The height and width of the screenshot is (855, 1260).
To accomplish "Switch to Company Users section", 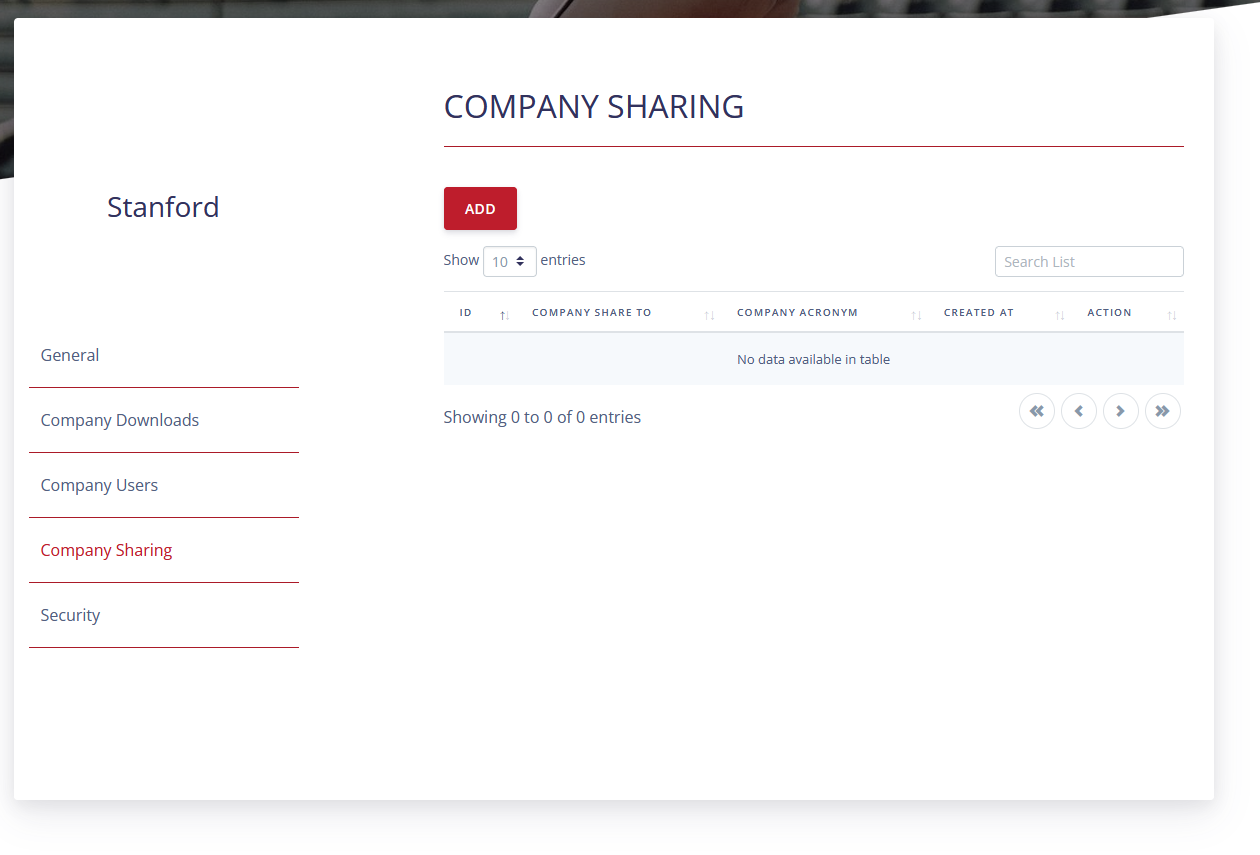I will pyautogui.click(x=99, y=485).
